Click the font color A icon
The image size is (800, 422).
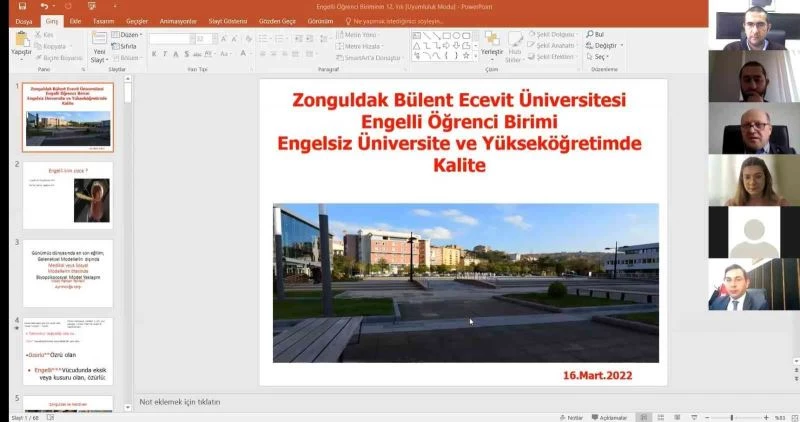(x=244, y=53)
